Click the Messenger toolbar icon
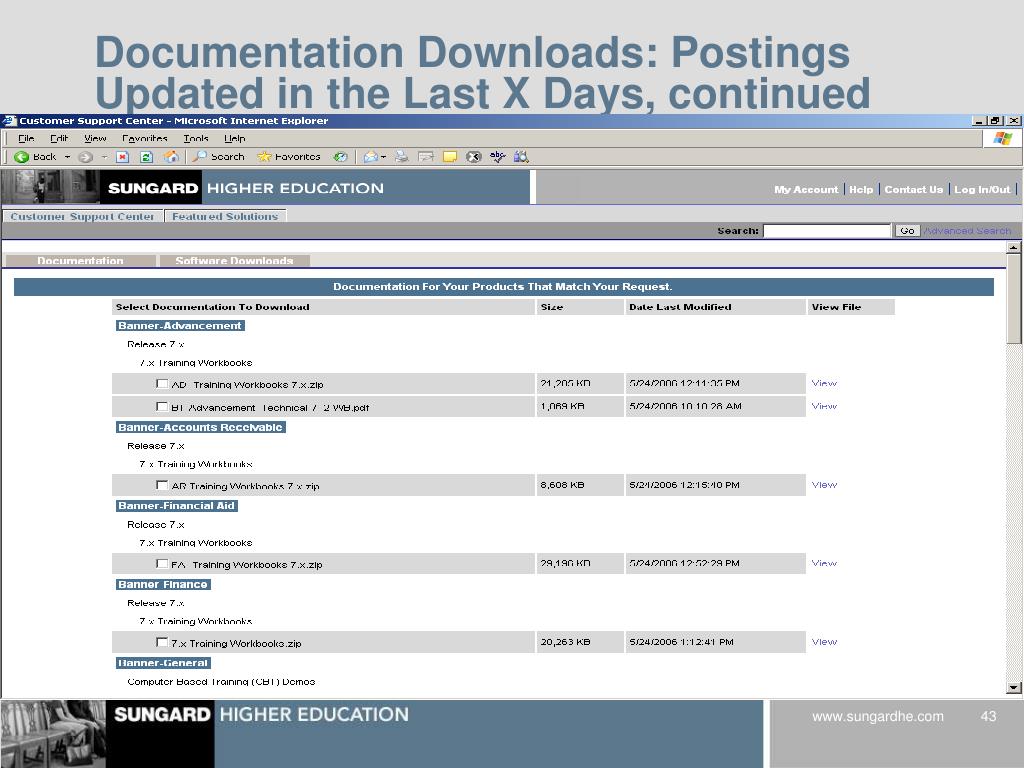 [473, 157]
